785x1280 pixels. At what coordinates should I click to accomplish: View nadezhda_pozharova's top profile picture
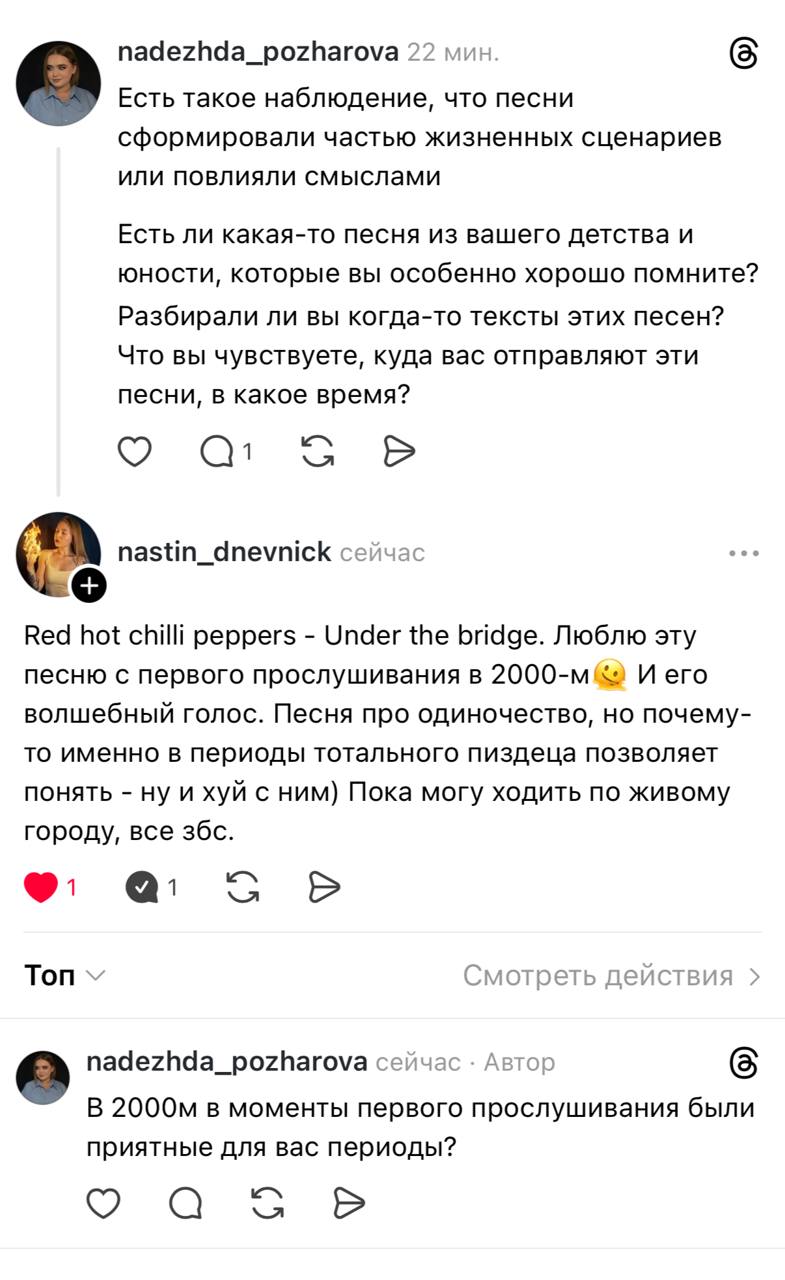[59, 83]
